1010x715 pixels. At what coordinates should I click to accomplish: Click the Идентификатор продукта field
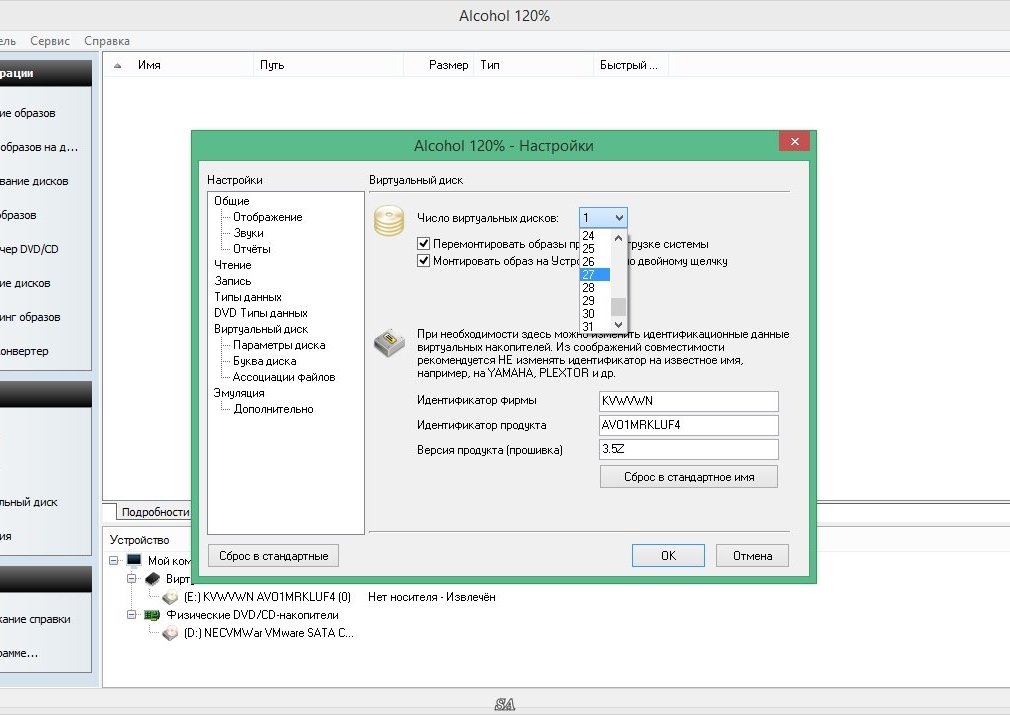pyautogui.click(x=689, y=425)
